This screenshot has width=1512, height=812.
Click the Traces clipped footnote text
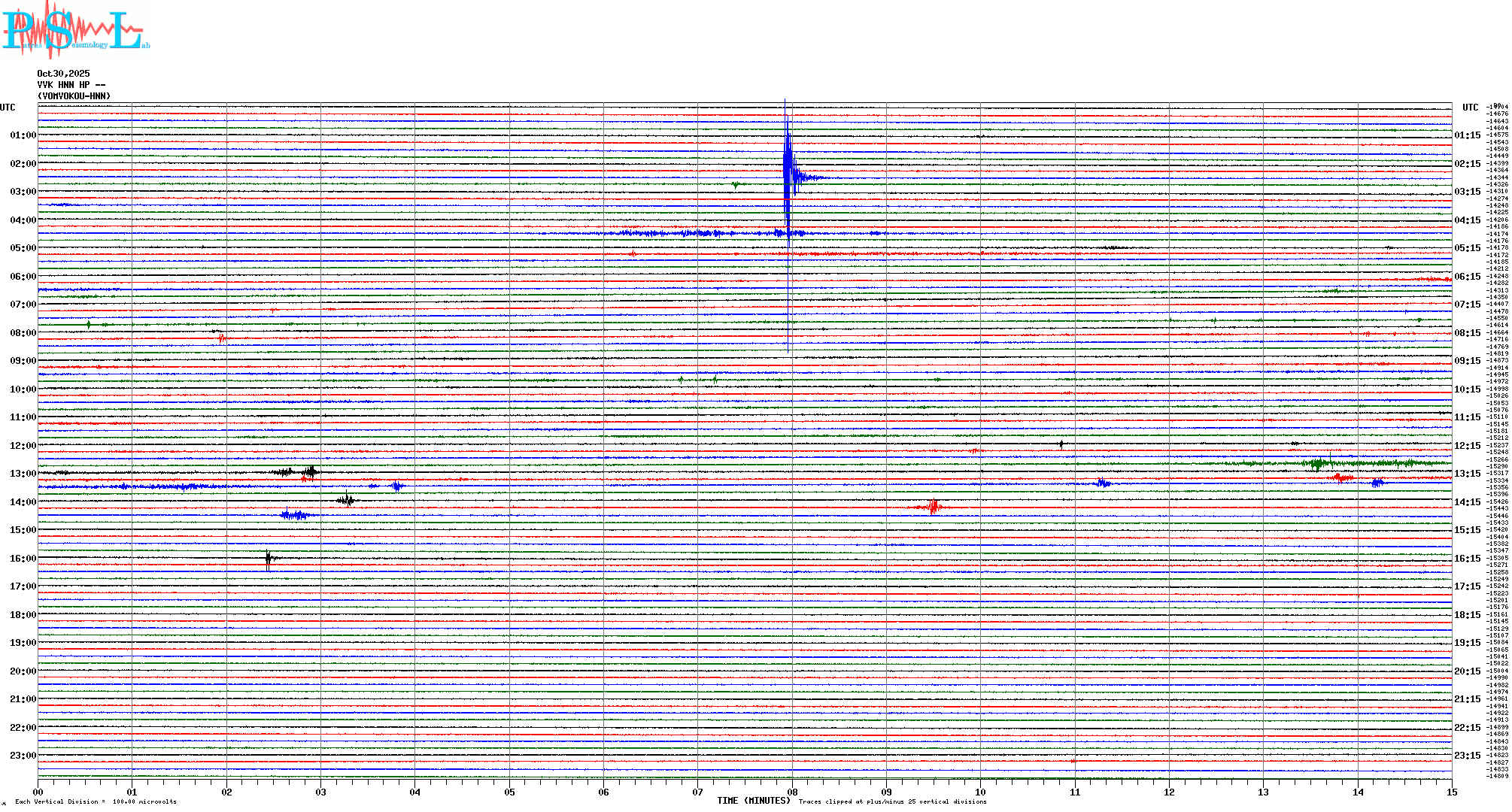[x=892, y=801]
